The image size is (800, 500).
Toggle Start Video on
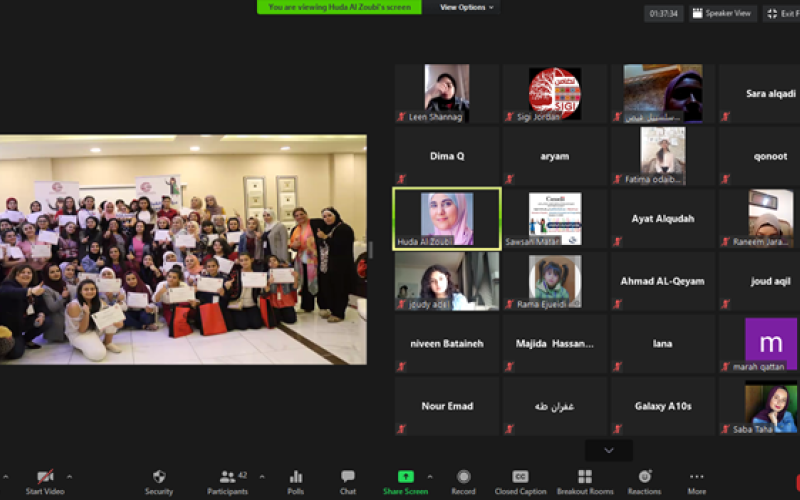(45, 480)
